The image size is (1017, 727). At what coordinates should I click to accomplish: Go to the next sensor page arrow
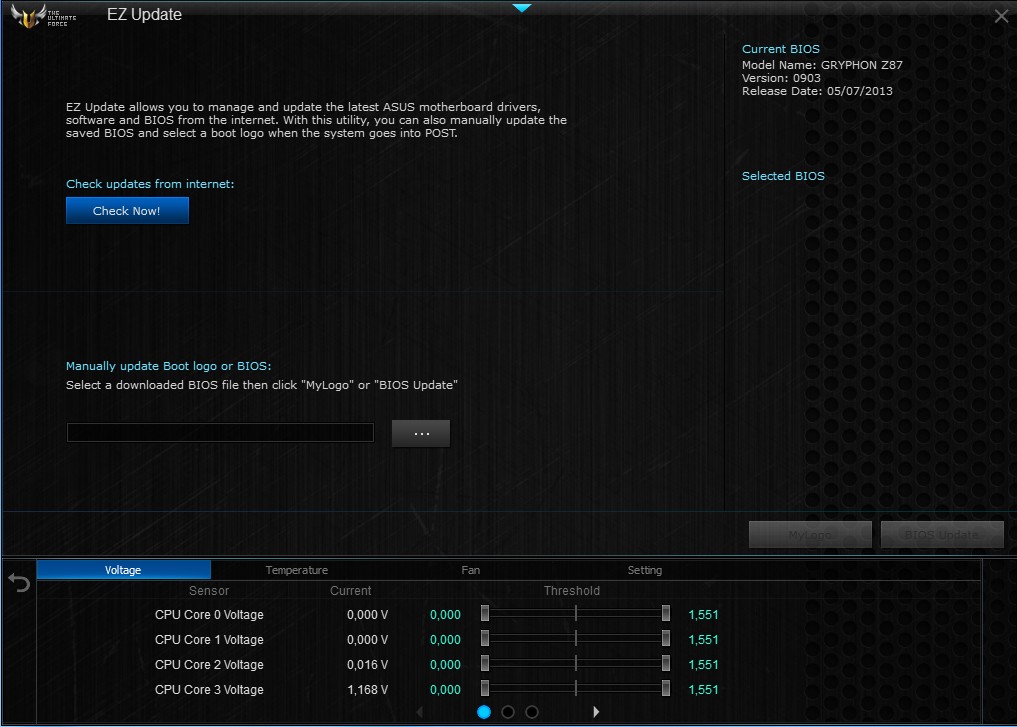click(x=596, y=712)
